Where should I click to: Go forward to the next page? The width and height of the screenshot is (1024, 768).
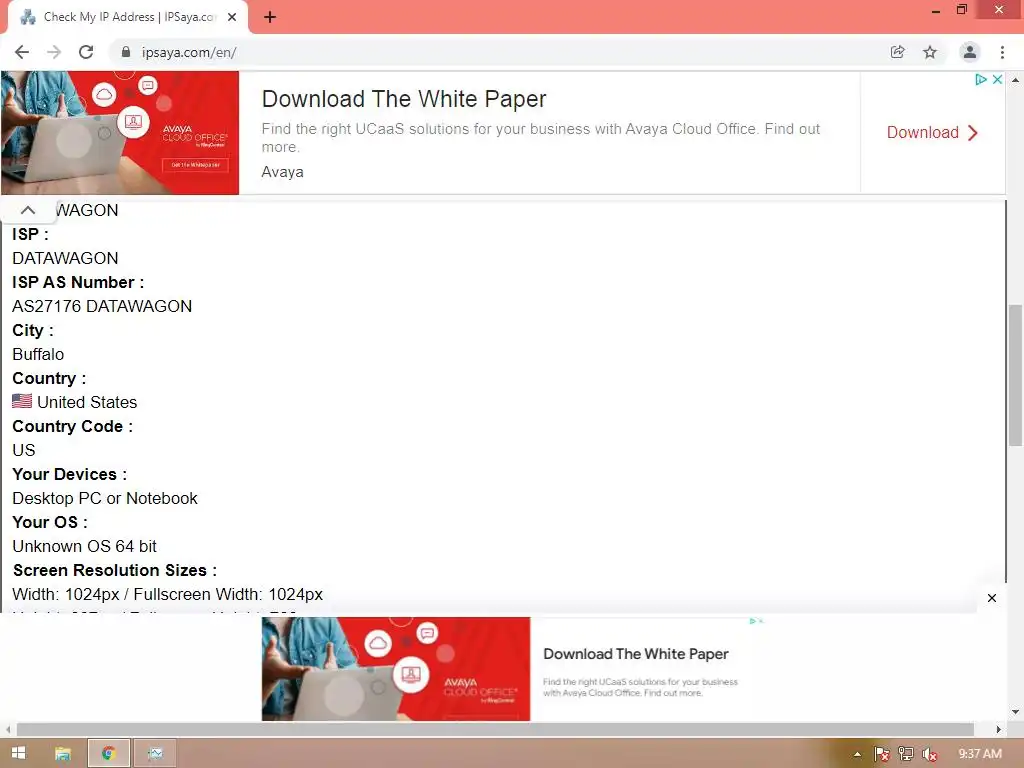54,52
